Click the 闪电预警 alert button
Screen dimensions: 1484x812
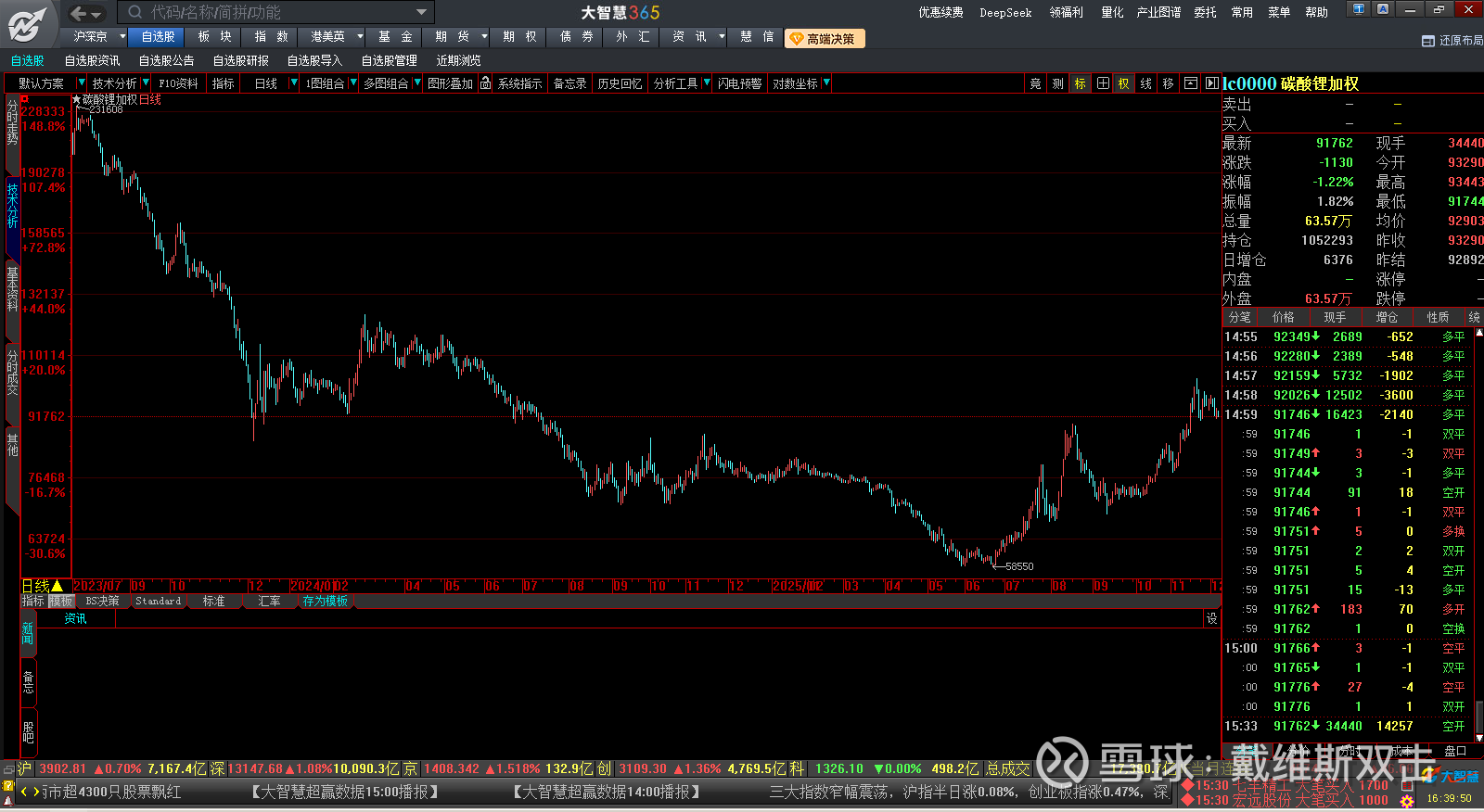coord(739,83)
